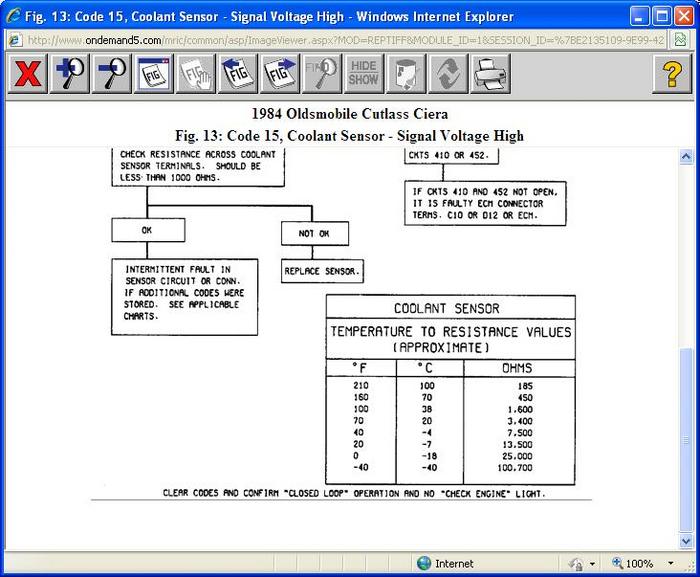Click the grayed FIG hand pan icon
The image size is (700, 577).
click(x=196, y=74)
